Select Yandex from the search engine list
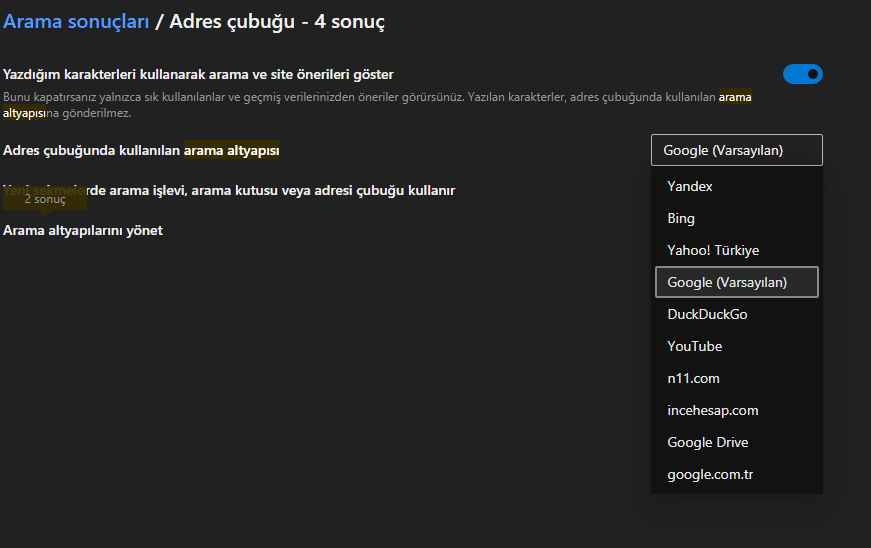This screenshot has width=871, height=548. [690, 186]
